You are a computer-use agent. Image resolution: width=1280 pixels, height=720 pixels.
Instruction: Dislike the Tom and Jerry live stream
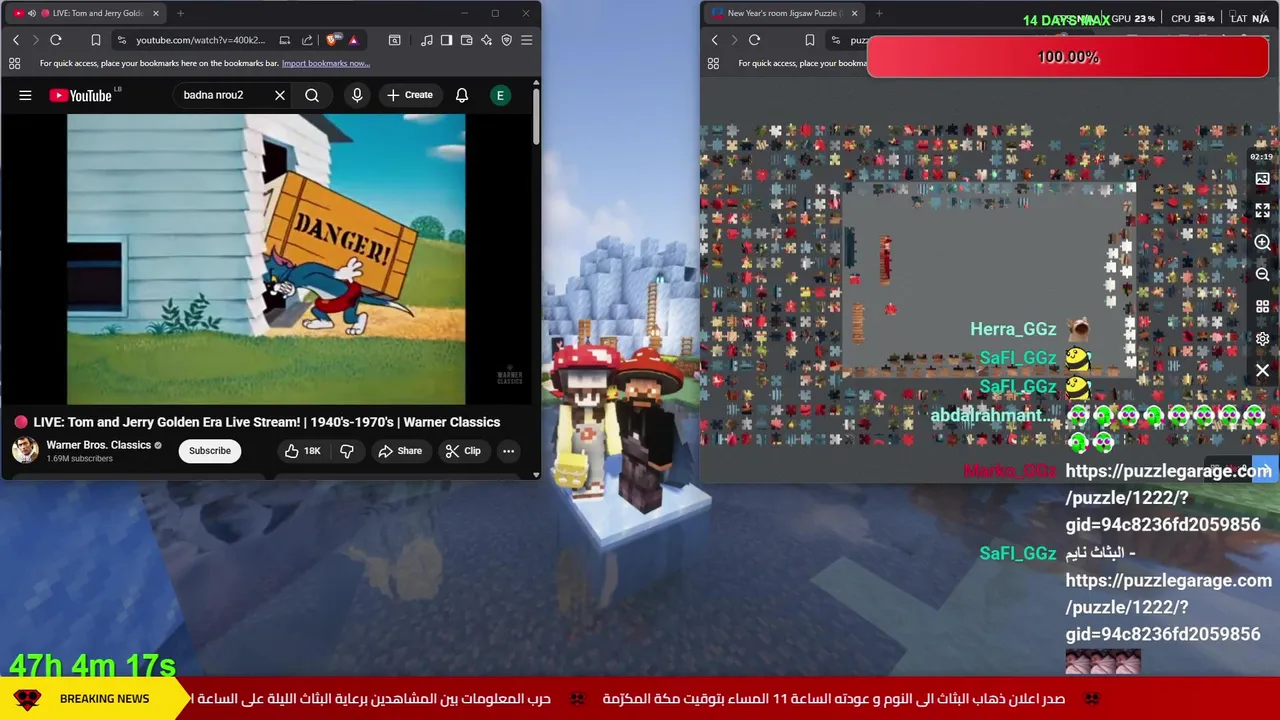pos(347,451)
